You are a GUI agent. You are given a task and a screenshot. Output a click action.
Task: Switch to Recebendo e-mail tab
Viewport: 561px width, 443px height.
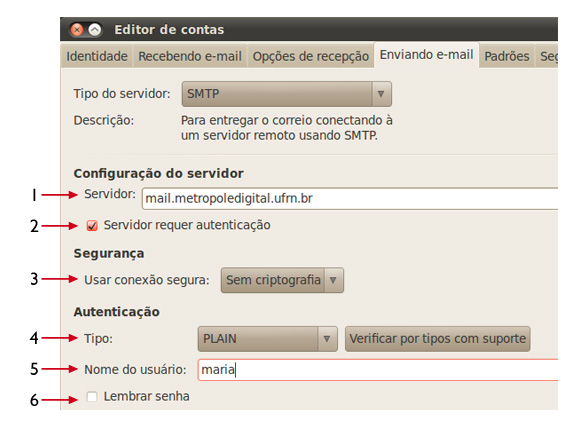[190, 56]
